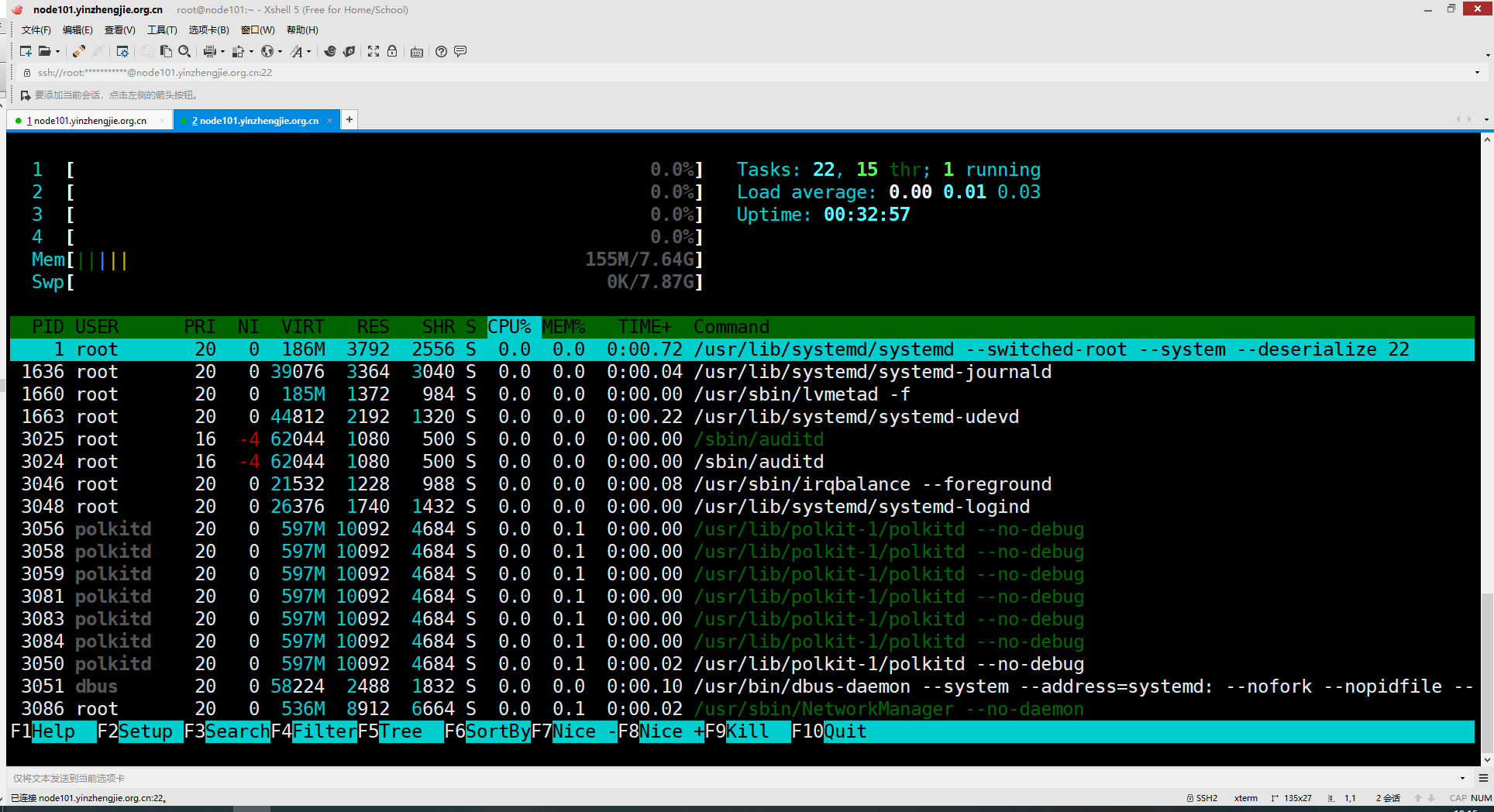Expand the toolbar overflow arrow

tap(1488, 55)
